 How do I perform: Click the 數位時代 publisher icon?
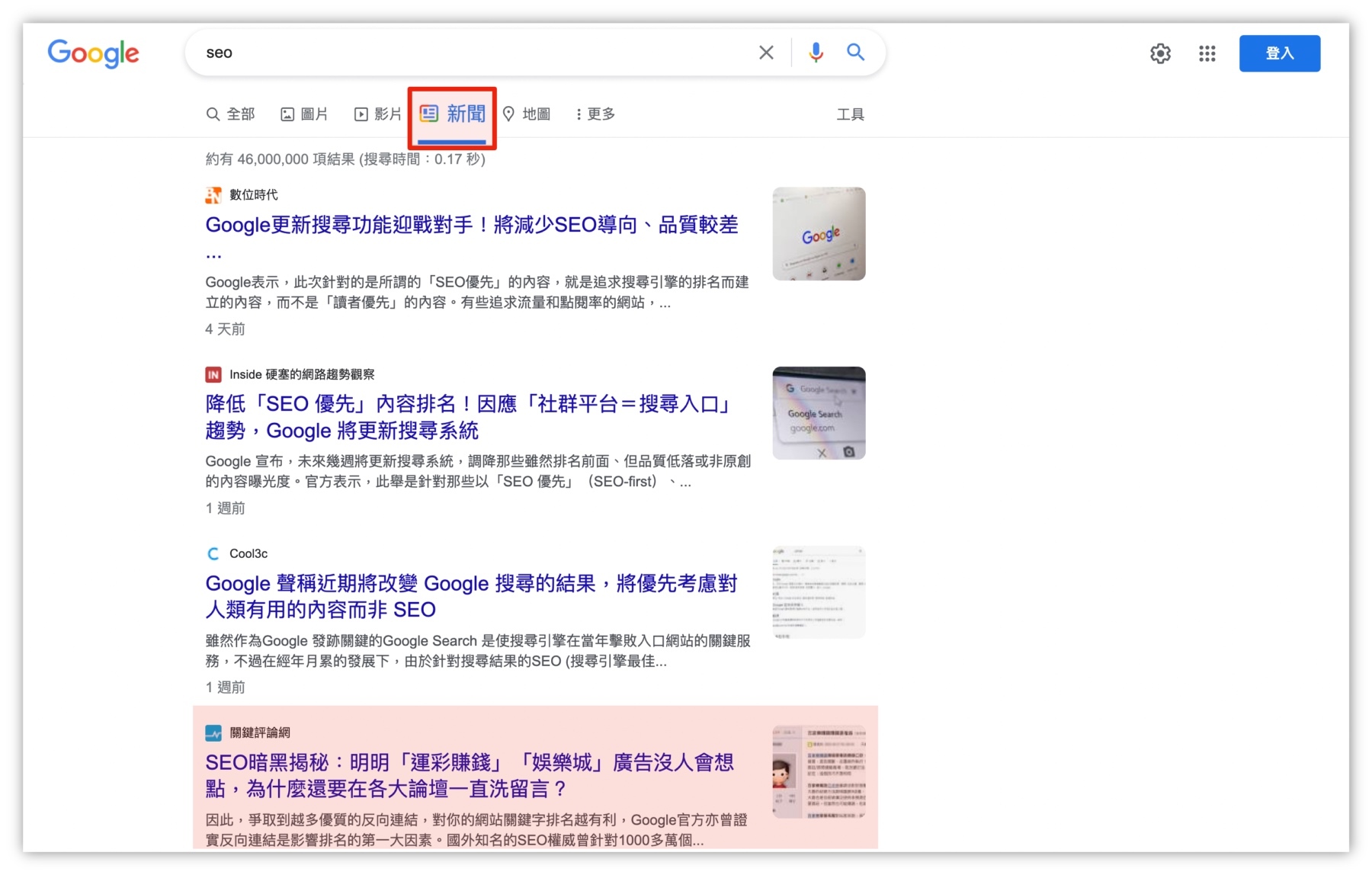tap(213, 194)
